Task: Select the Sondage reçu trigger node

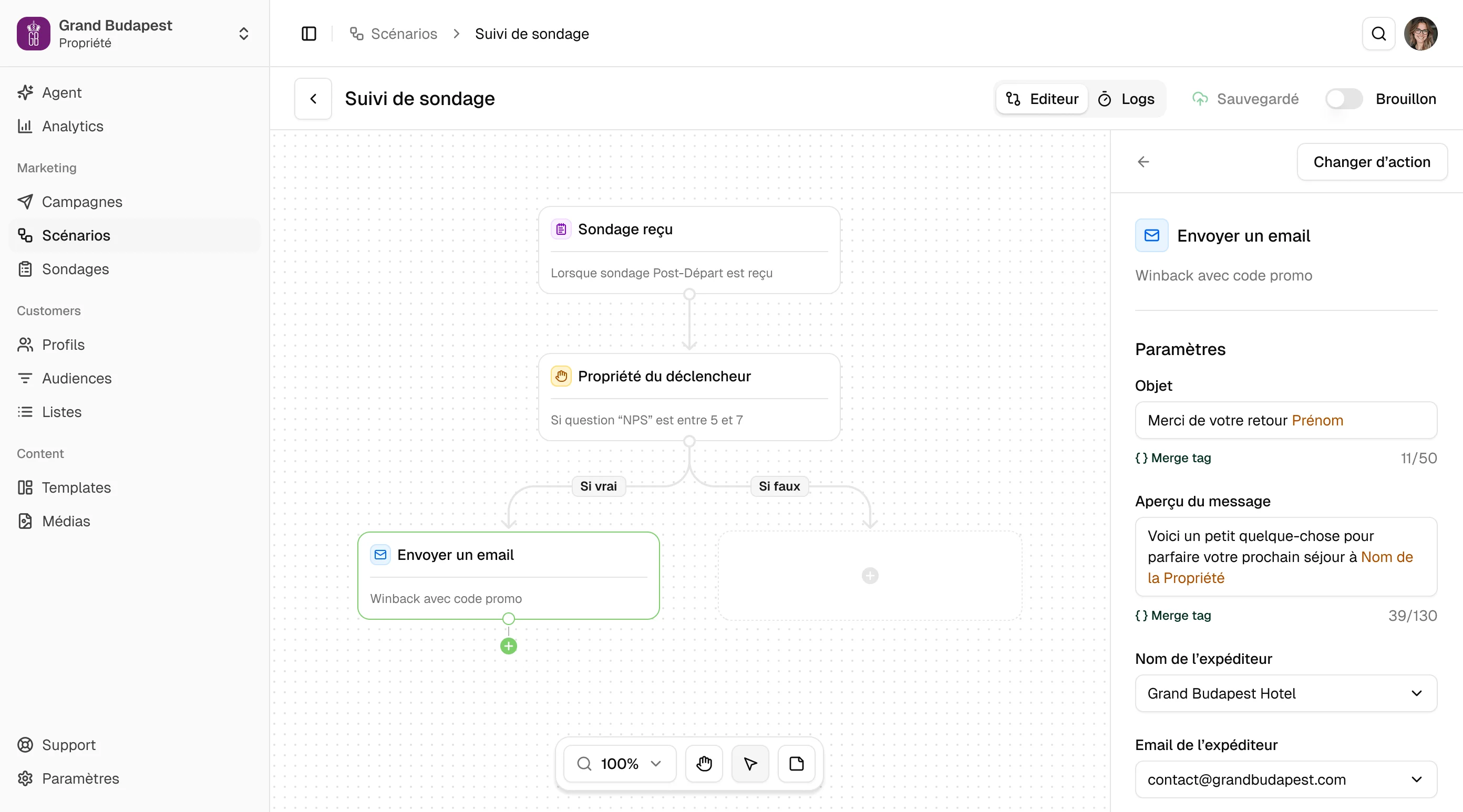Action: coord(689,250)
